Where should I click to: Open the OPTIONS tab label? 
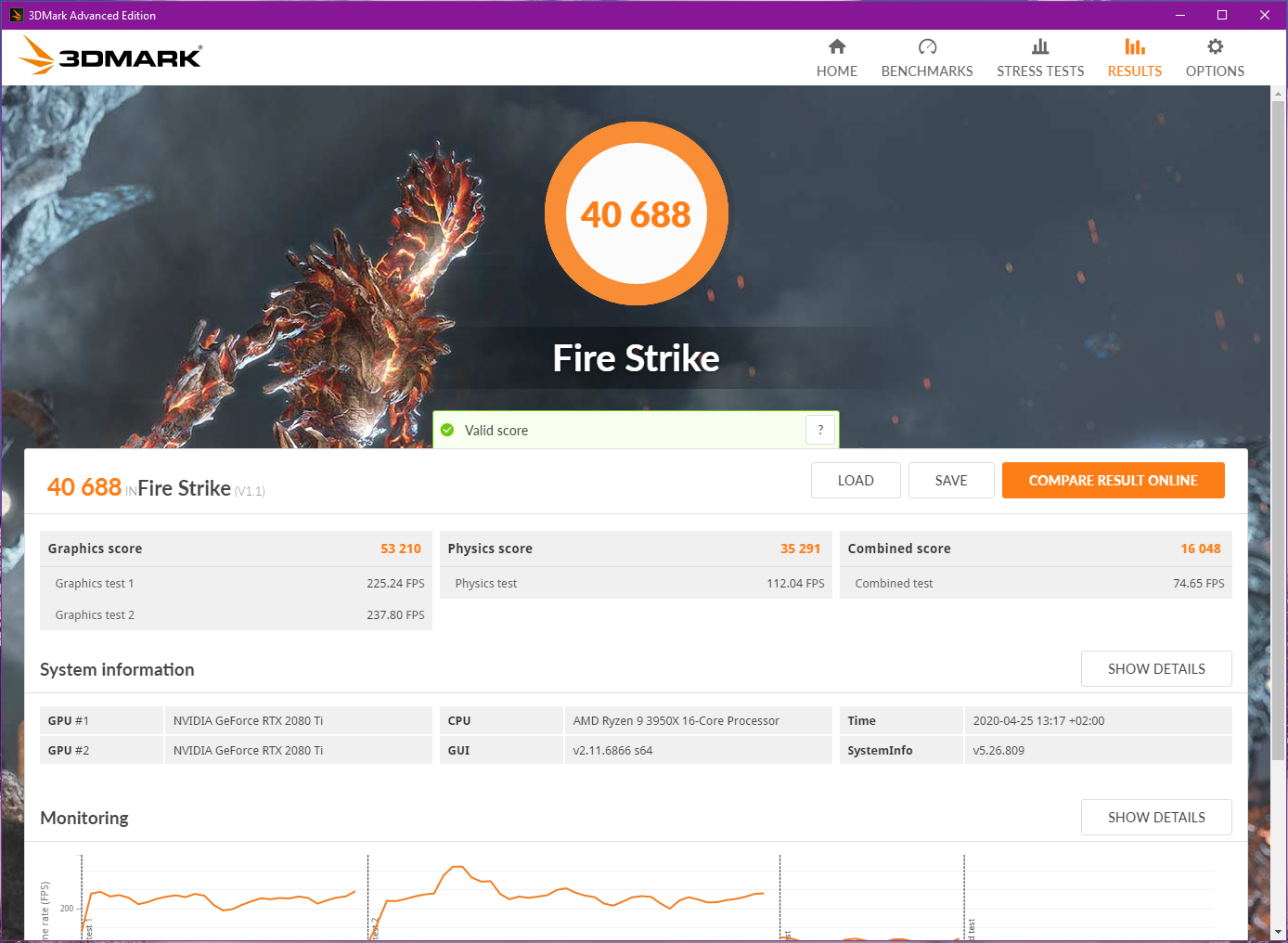click(1215, 71)
